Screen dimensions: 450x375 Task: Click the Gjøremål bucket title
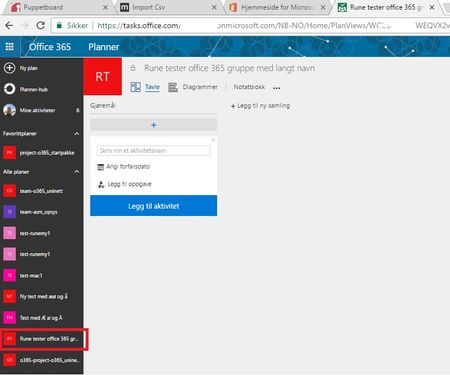(x=103, y=106)
